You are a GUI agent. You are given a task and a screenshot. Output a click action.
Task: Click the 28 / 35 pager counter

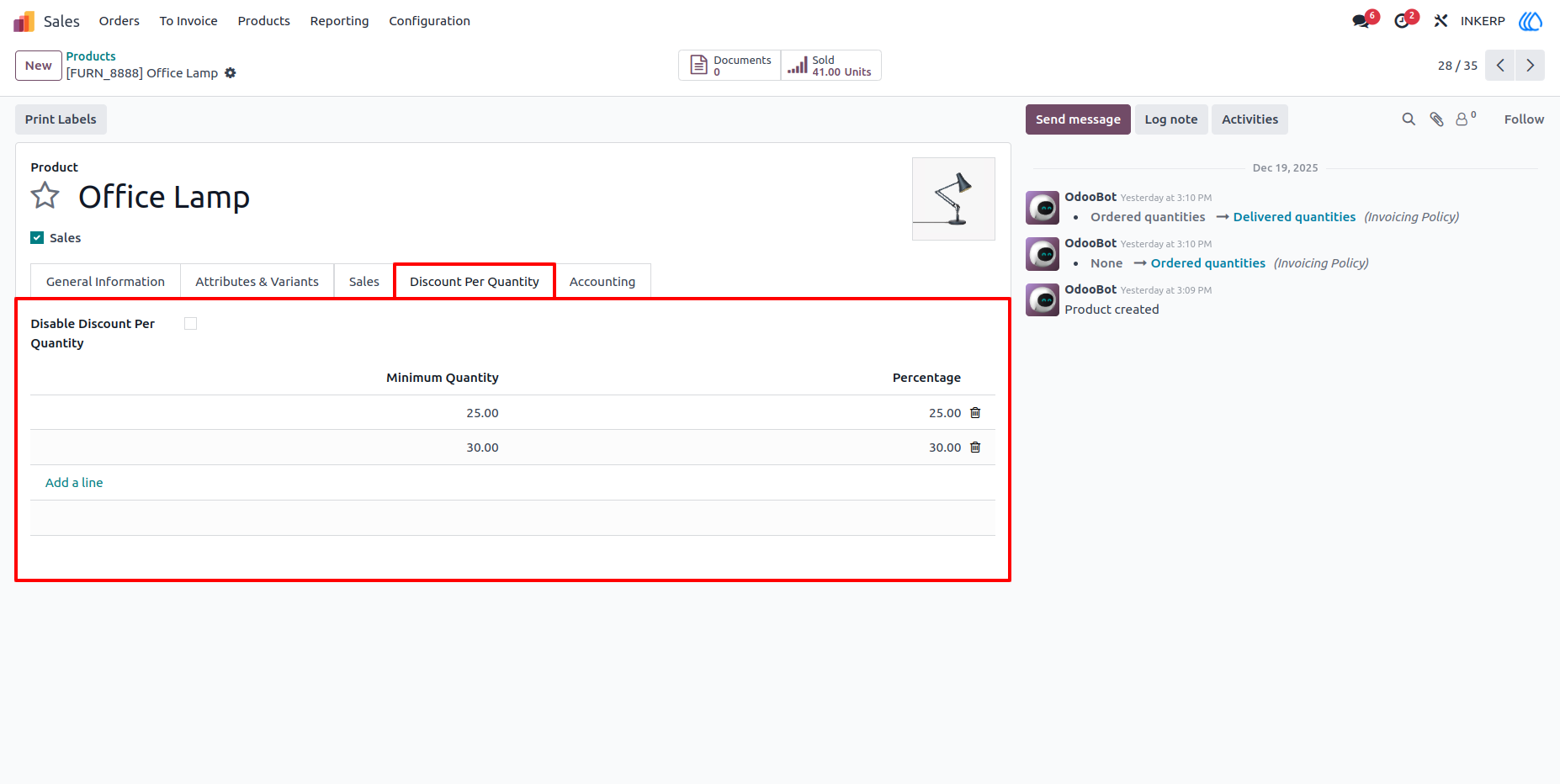click(1457, 66)
